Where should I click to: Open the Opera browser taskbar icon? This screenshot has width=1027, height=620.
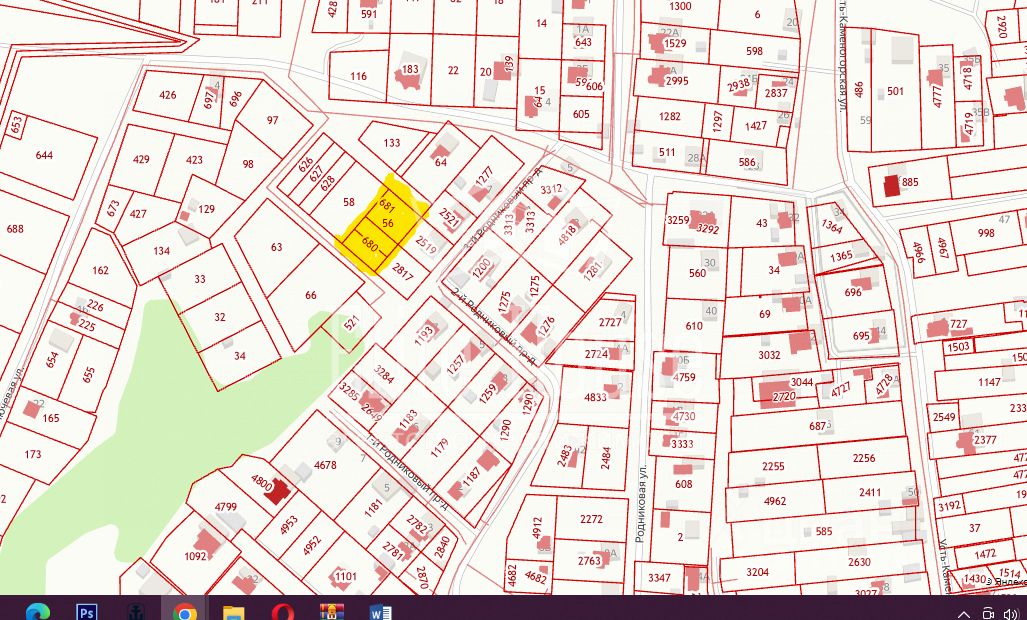pyautogui.click(x=283, y=612)
